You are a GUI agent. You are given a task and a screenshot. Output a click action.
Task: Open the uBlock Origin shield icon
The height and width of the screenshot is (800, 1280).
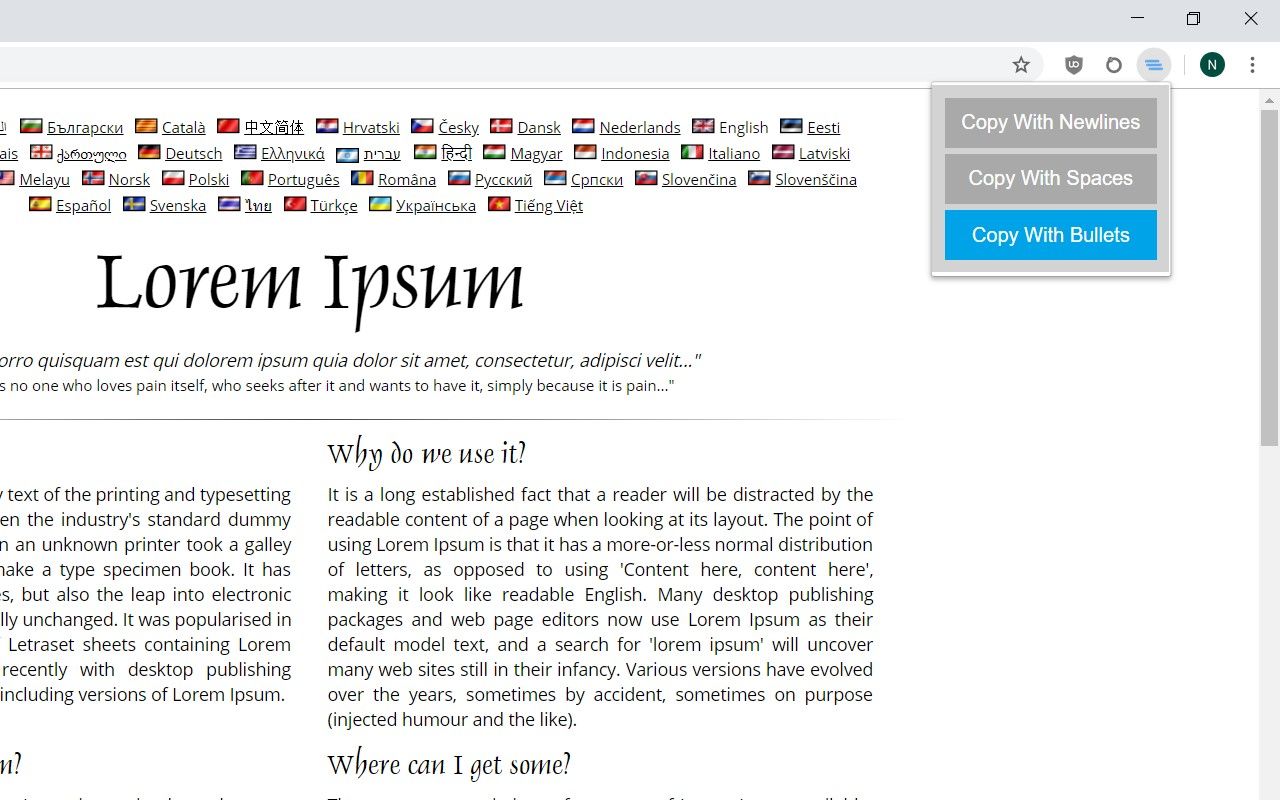pyautogui.click(x=1073, y=64)
